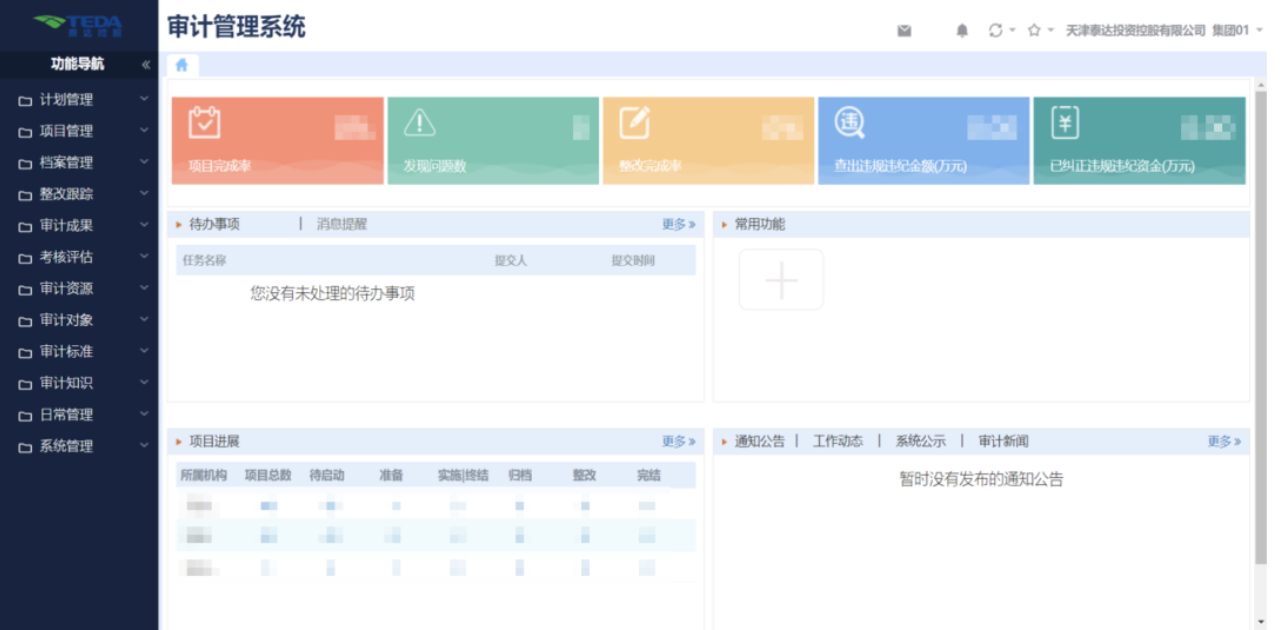1280x630 pixels.
Task: Expand the 审计成果 sidebar chevron
Action: click(144, 225)
